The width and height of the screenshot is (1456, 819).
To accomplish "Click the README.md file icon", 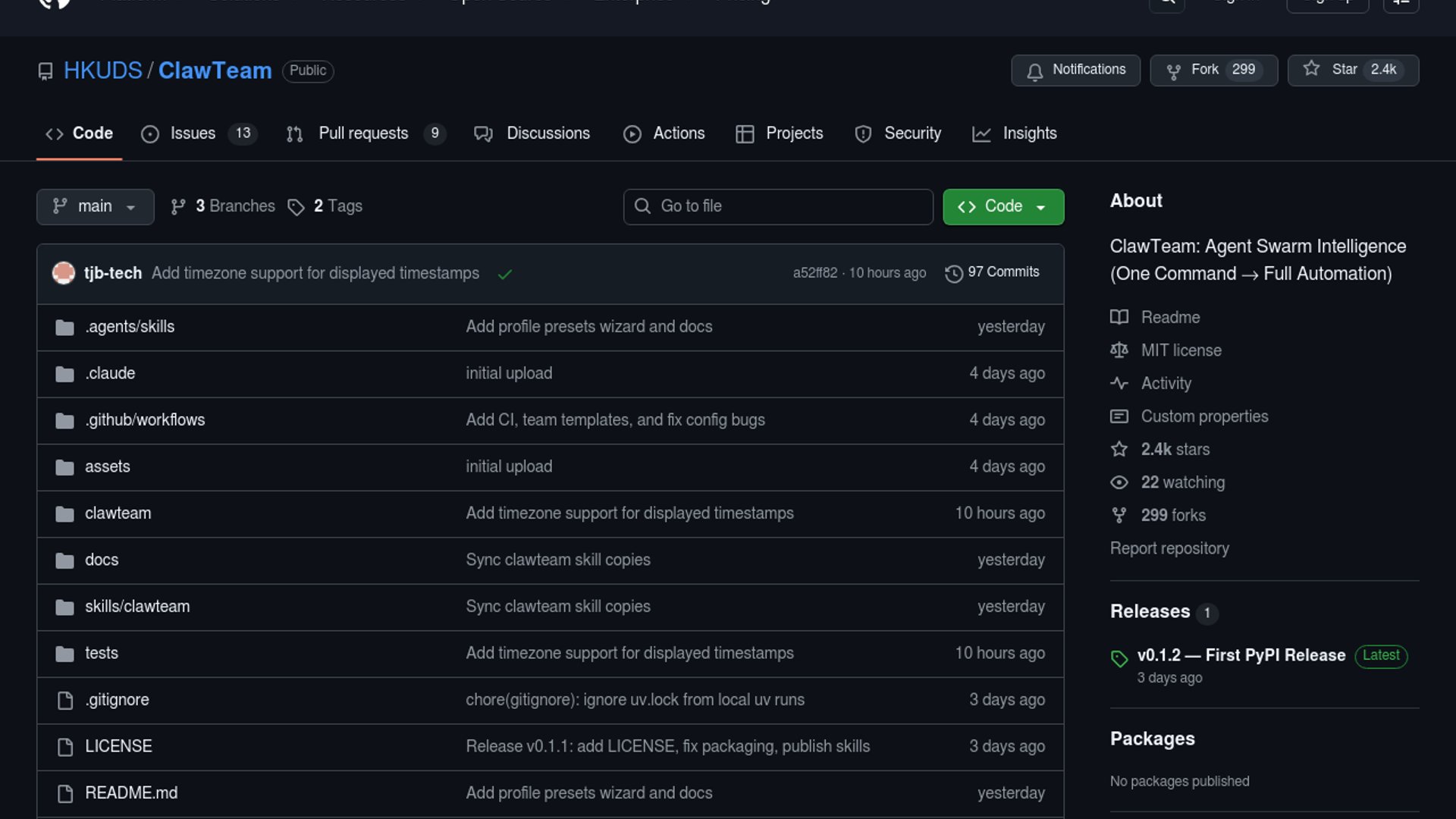I will pyautogui.click(x=65, y=793).
